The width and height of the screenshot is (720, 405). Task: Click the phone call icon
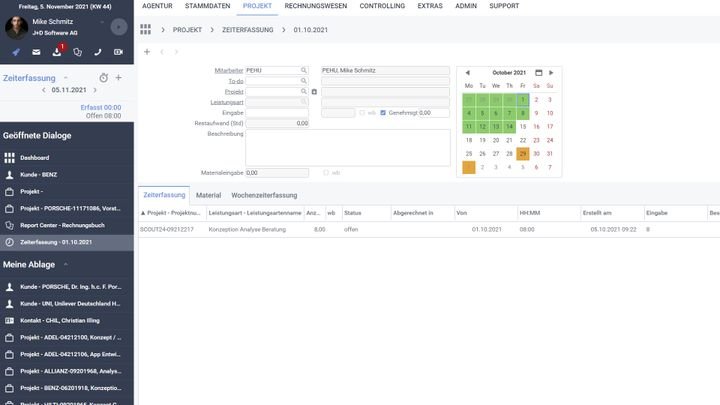98,51
